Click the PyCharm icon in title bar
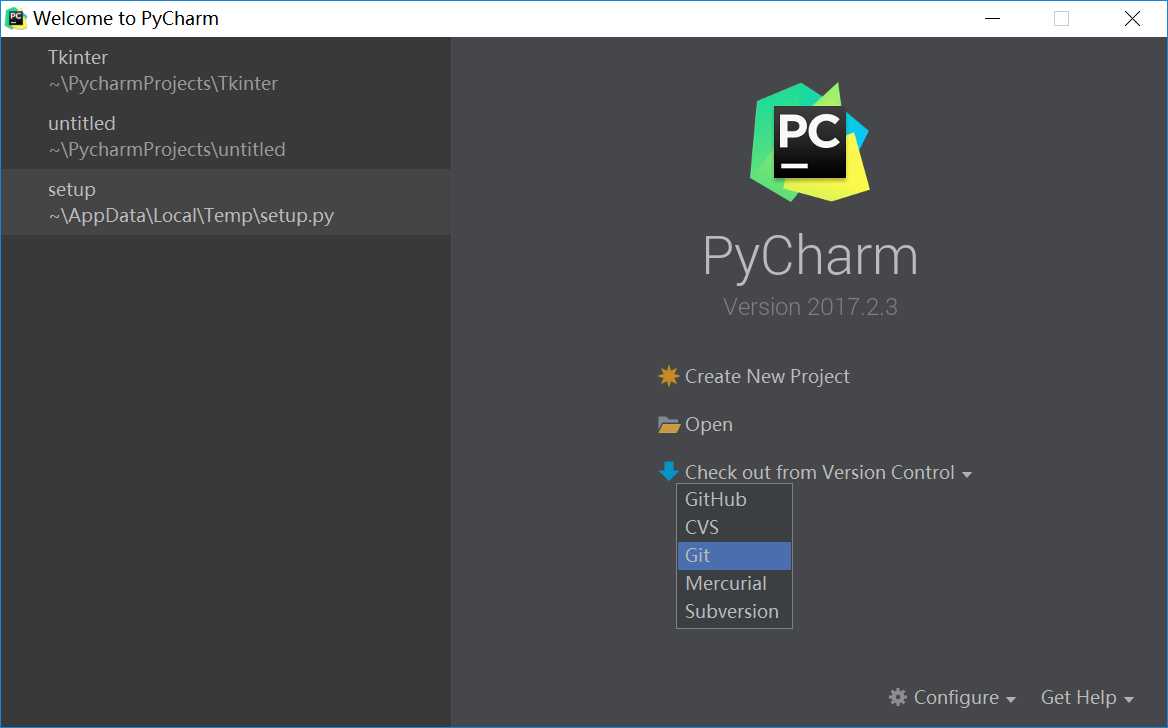Image resolution: width=1168 pixels, height=728 pixels. click(16, 19)
